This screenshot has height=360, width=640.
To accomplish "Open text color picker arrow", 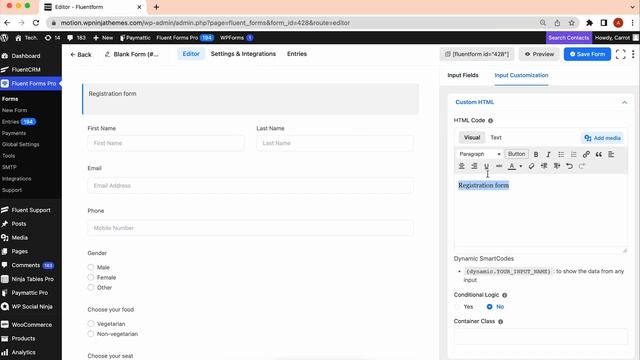I will (x=521, y=166).
